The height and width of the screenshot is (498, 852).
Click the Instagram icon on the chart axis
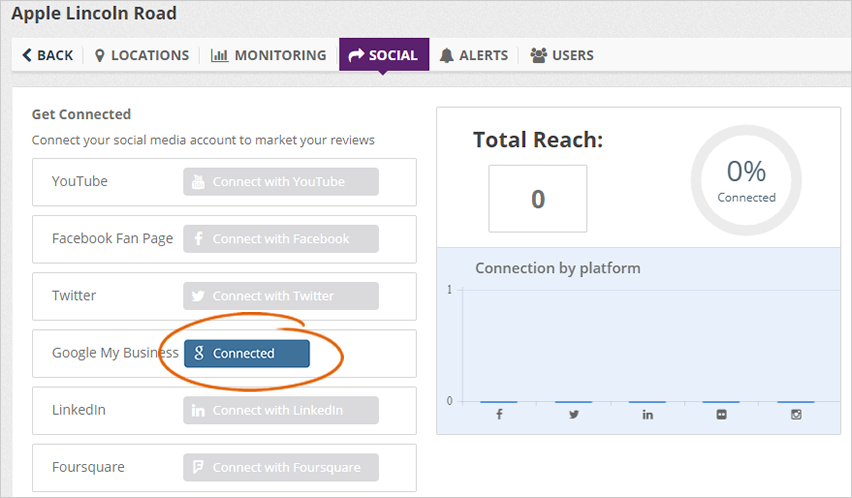[x=796, y=414]
